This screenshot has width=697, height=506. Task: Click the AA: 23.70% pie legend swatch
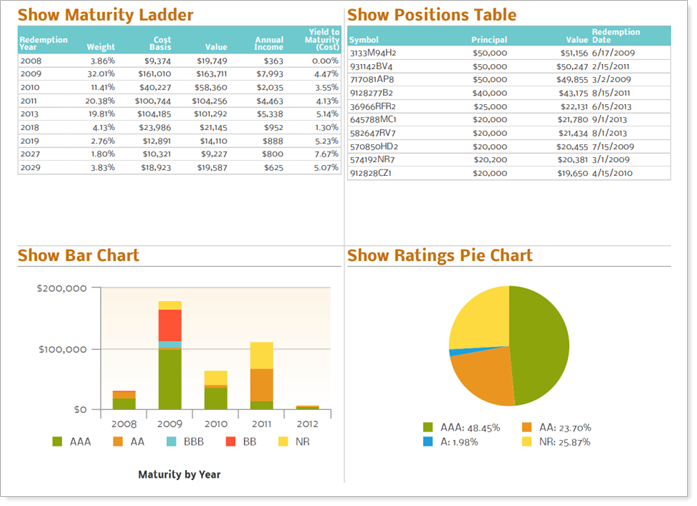pyautogui.click(x=527, y=427)
